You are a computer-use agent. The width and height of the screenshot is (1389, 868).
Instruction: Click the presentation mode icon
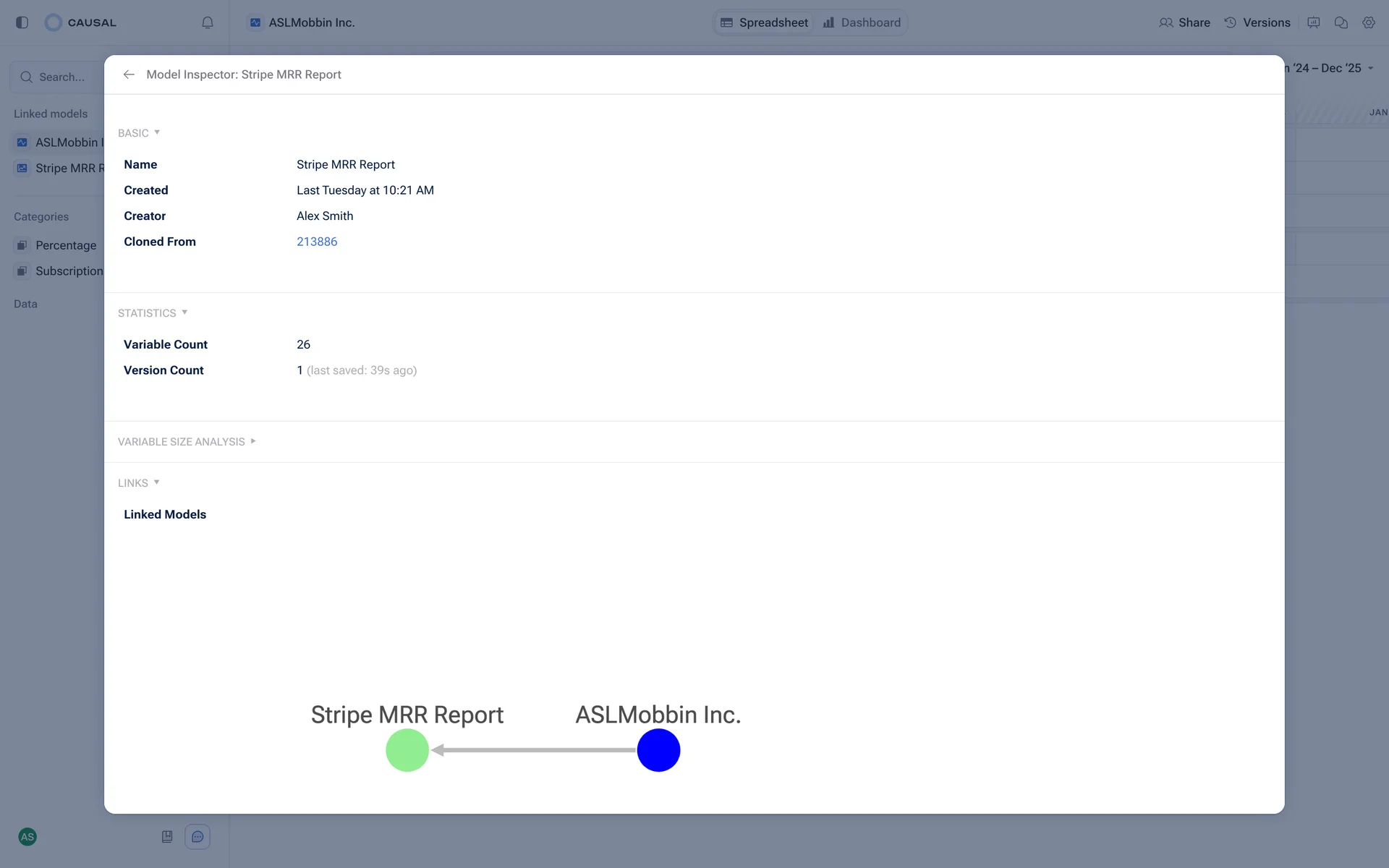pyautogui.click(x=1313, y=22)
